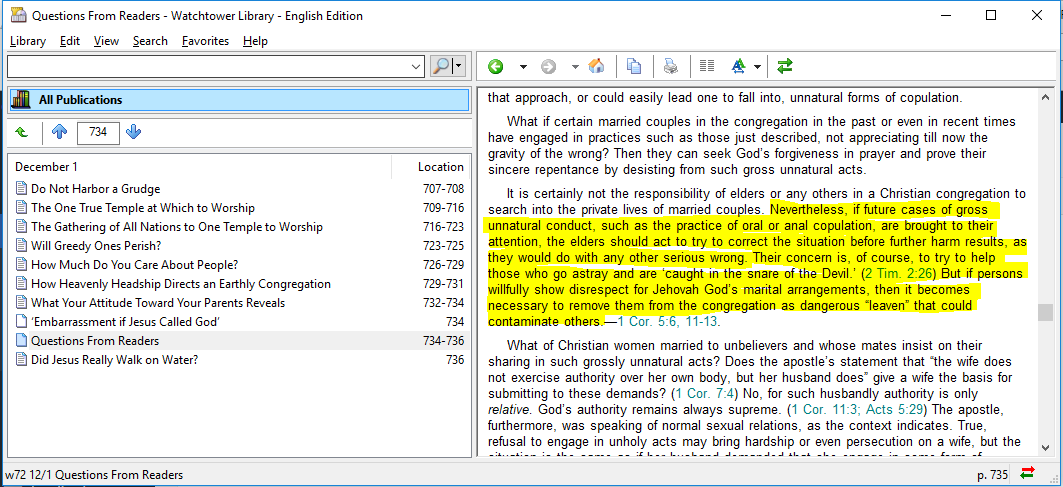Select 'Did Jesus Really Walk on Water?' article
The image size is (1063, 487).
click(114, 360)
